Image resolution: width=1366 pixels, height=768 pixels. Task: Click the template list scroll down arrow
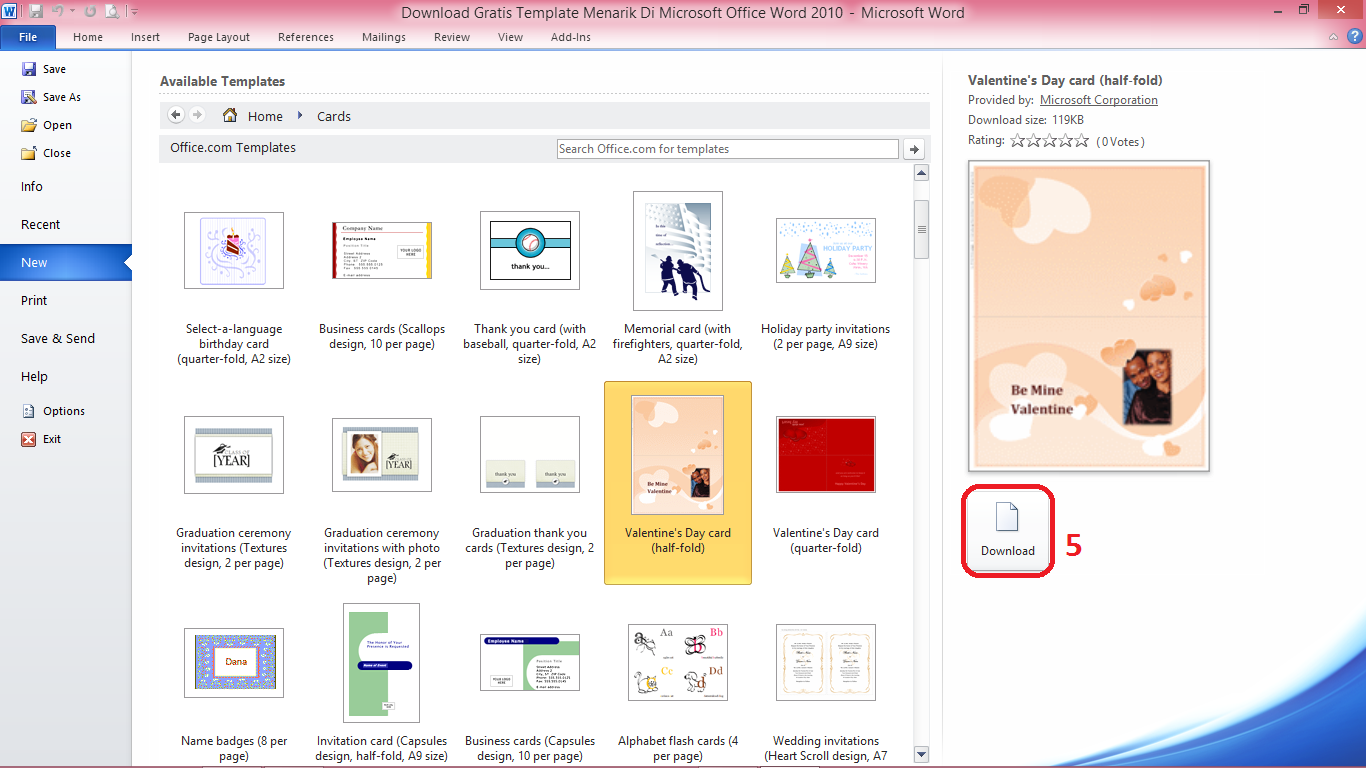pyautogui.click(x=922, y=754)
